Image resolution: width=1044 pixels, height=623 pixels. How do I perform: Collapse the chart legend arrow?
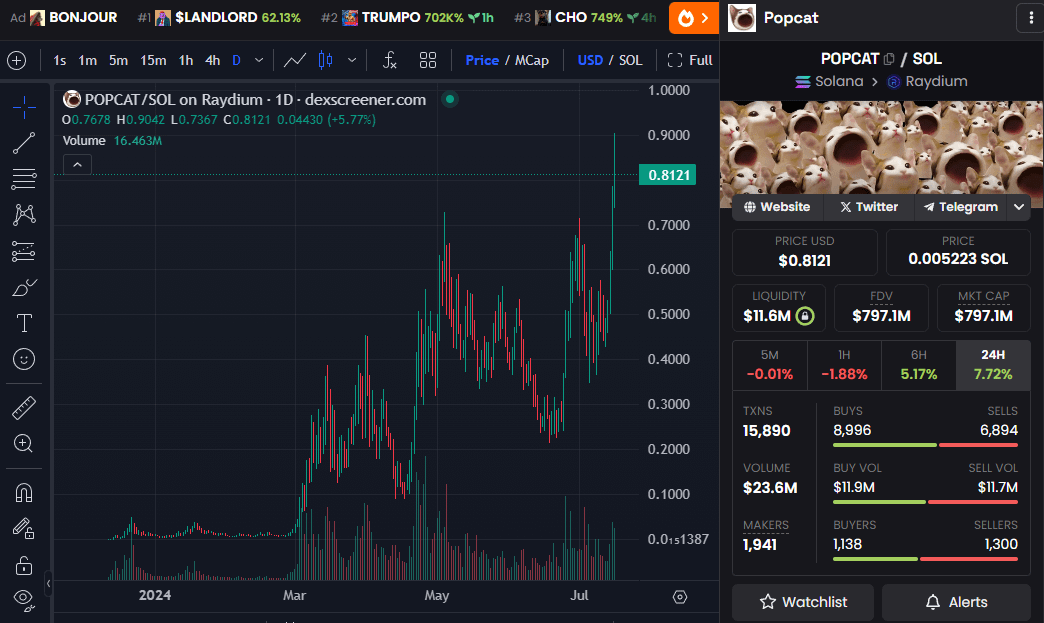click(x=77, y=164)
